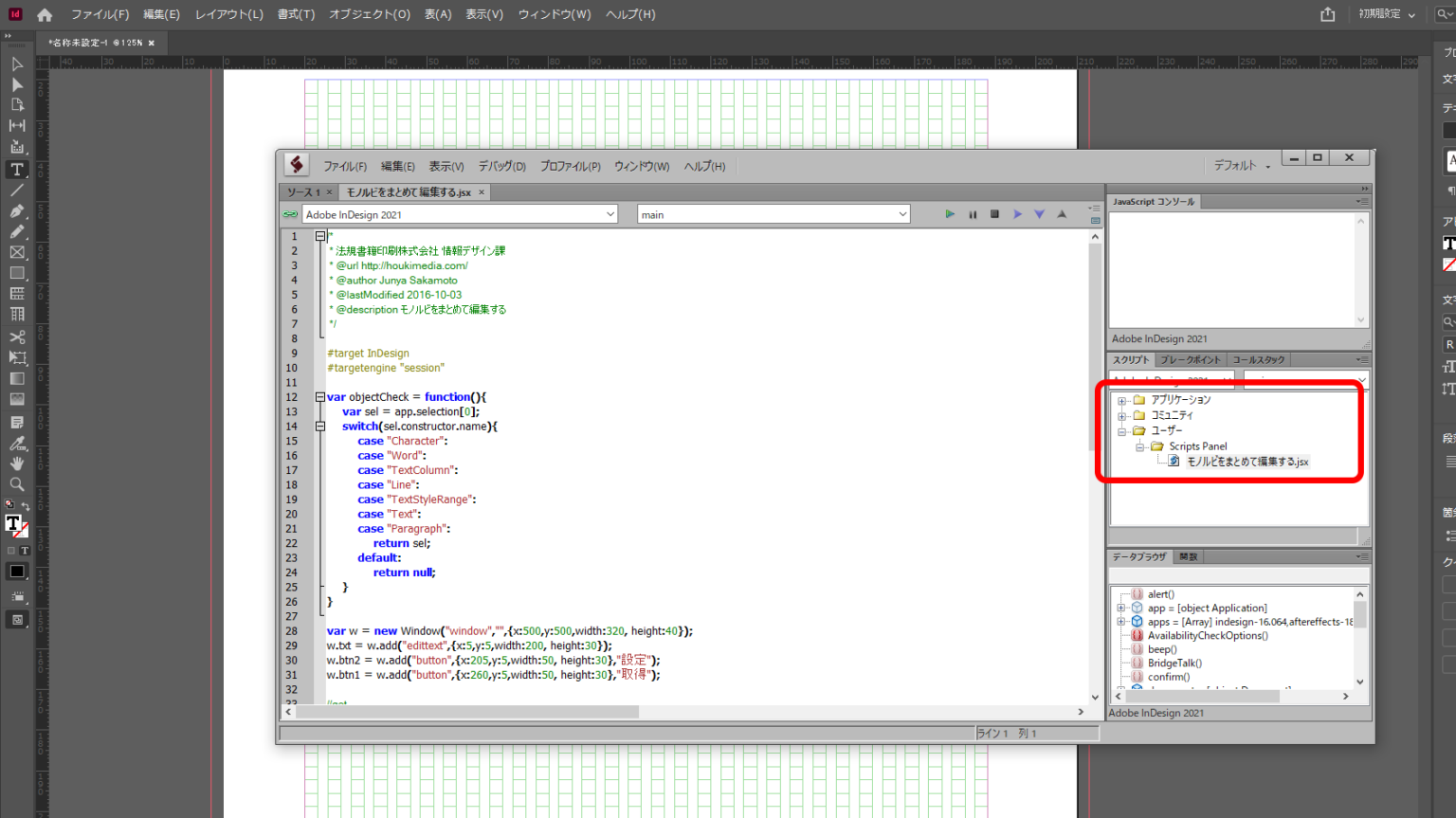This screenshot has height=818, width=1456.
Task: Switch to the ブレークポイント tab
Action: pos(1193,359)
